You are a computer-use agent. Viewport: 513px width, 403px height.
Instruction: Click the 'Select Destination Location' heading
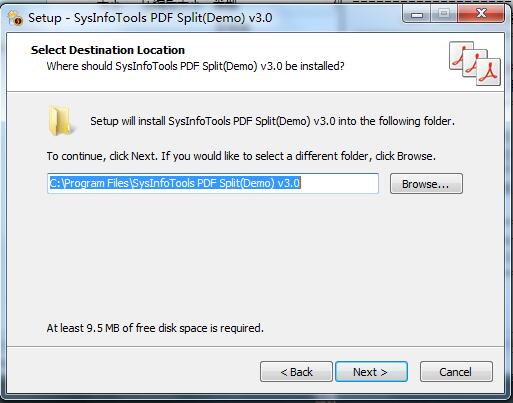tap(108, 50)
